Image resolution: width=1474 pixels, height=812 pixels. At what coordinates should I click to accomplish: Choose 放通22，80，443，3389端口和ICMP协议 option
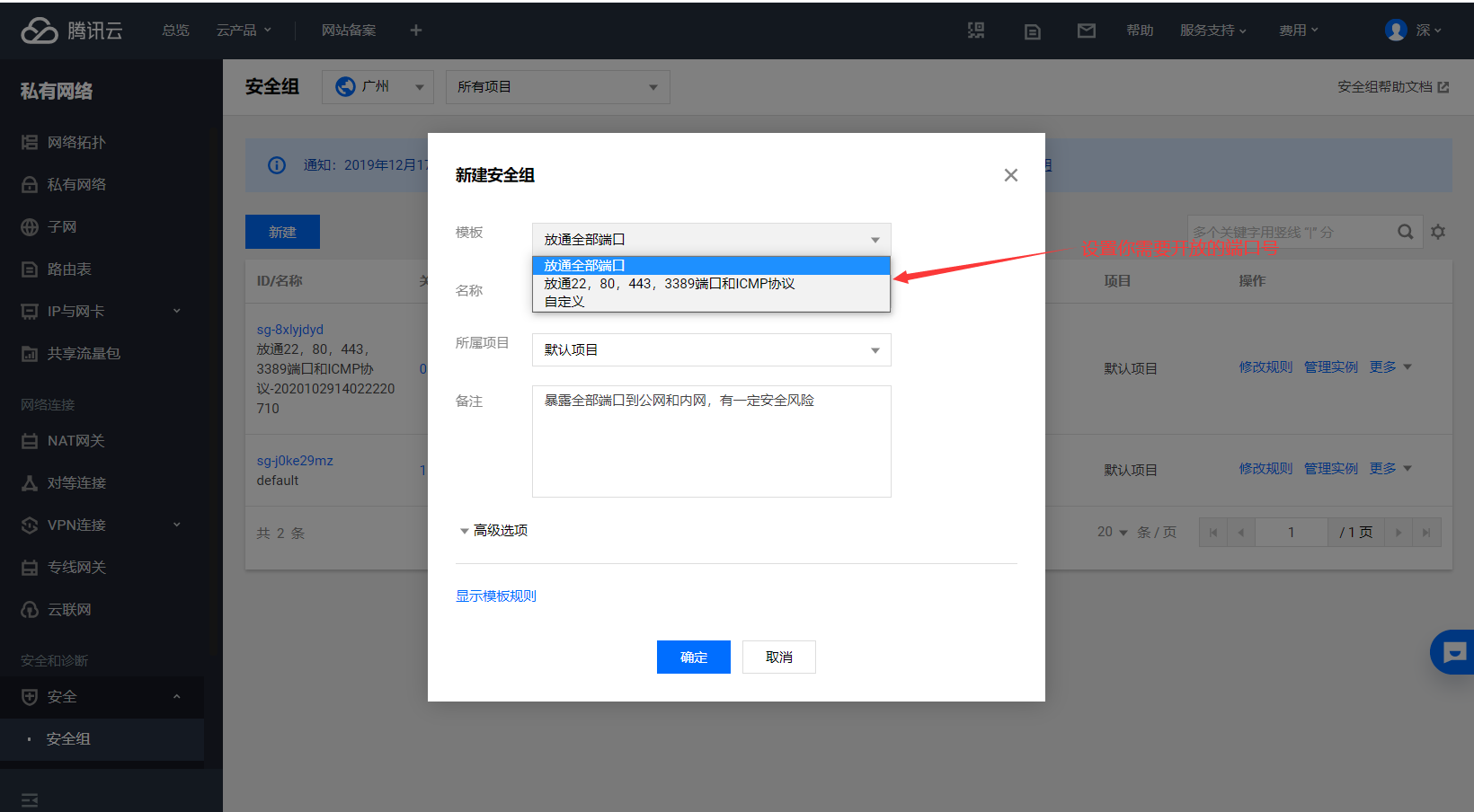point(669,284)
